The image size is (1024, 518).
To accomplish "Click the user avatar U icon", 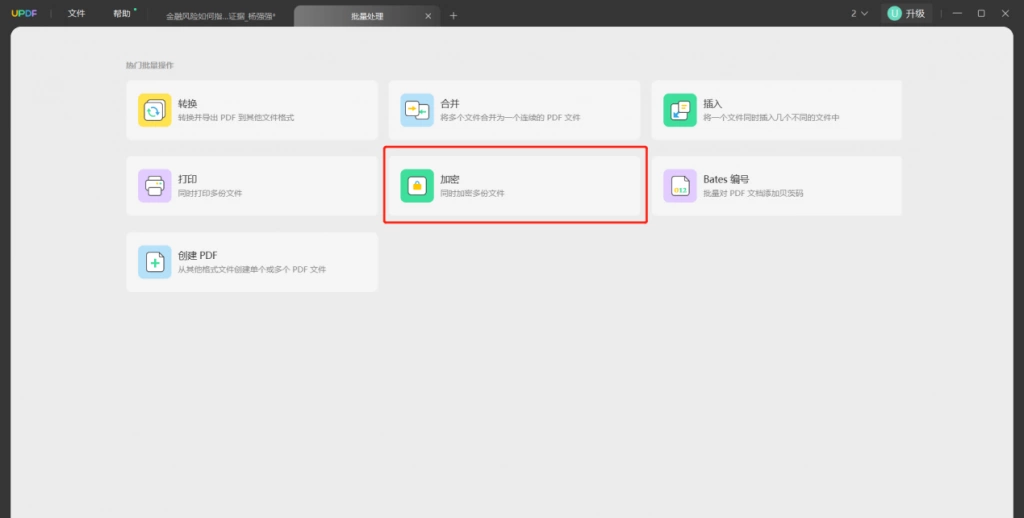I will click(894, 14).
